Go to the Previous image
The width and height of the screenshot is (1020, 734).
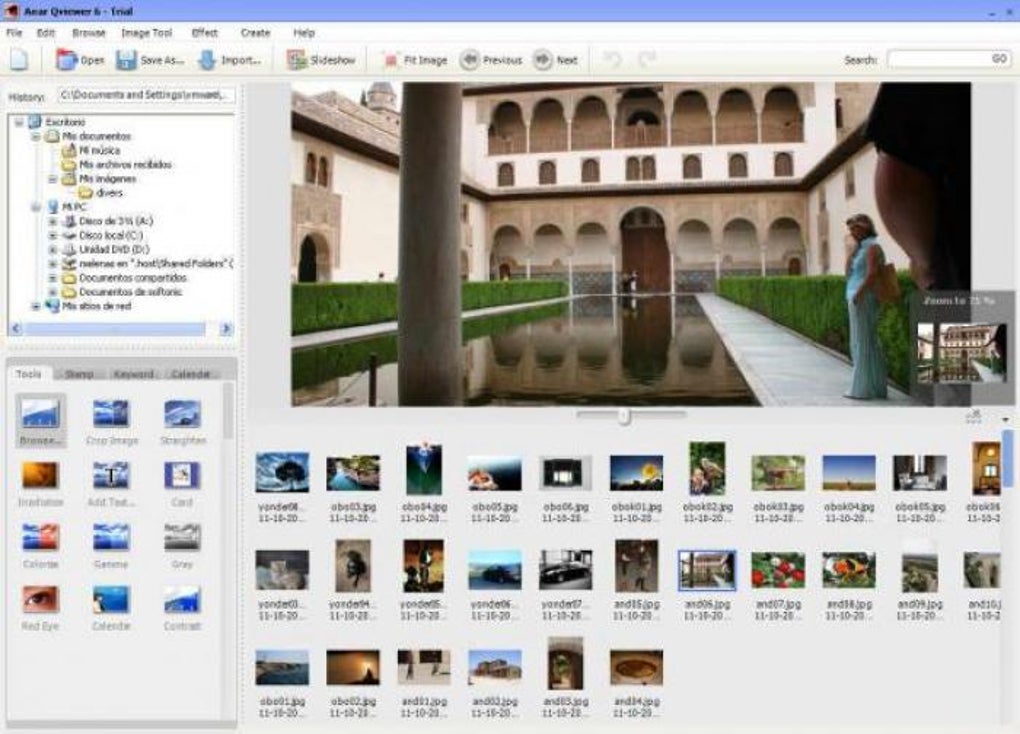tap(490, 60)
